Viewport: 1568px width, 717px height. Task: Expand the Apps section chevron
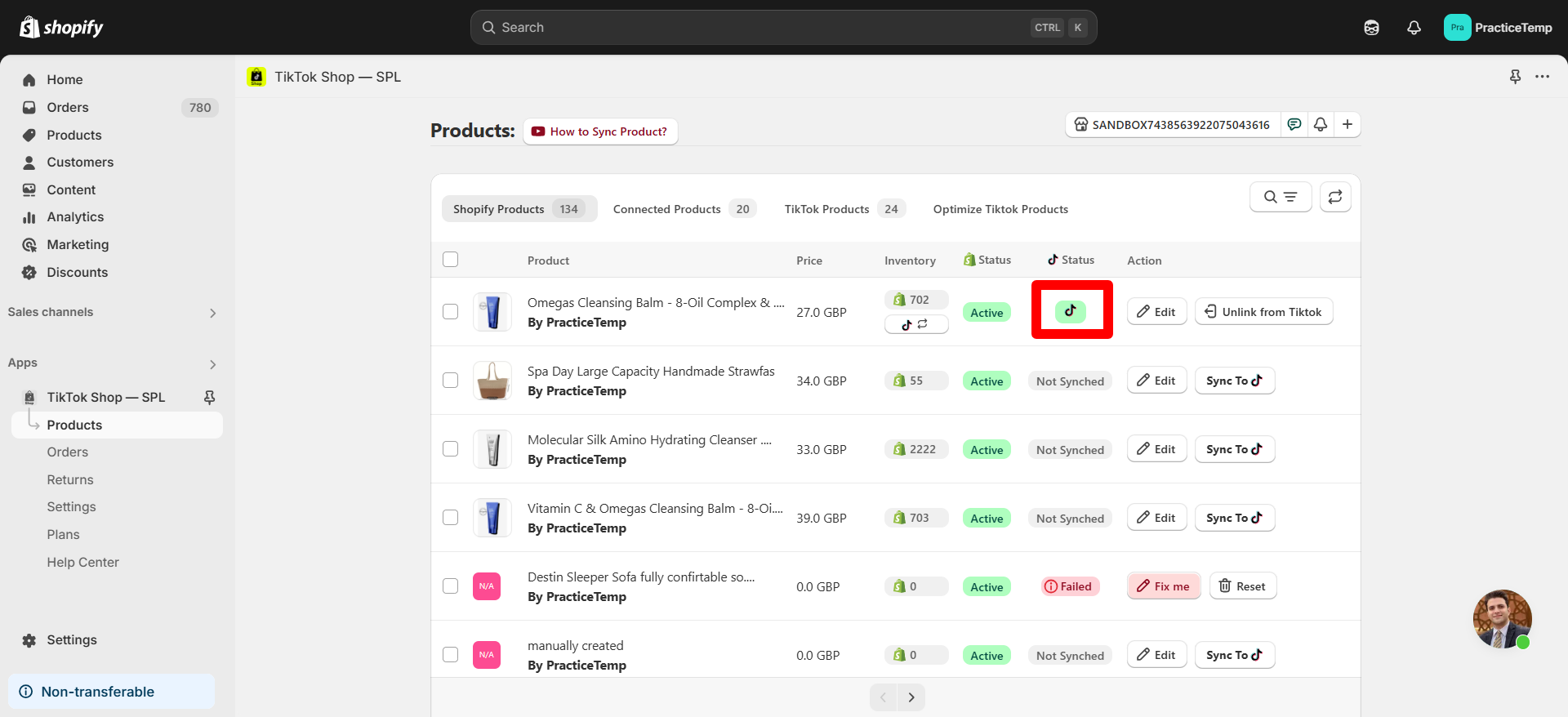coord(212,364)
